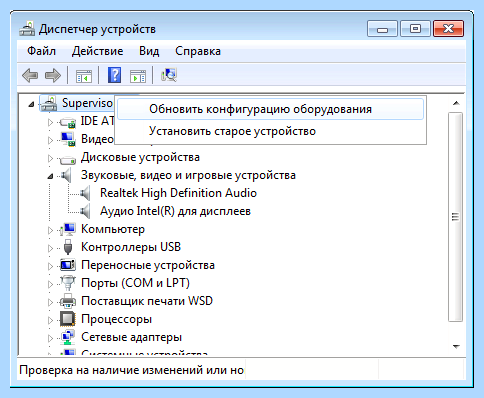484x398 pixels.
Task: Minimize the Диспетчер устройств window
Action: tap(382, 29)
